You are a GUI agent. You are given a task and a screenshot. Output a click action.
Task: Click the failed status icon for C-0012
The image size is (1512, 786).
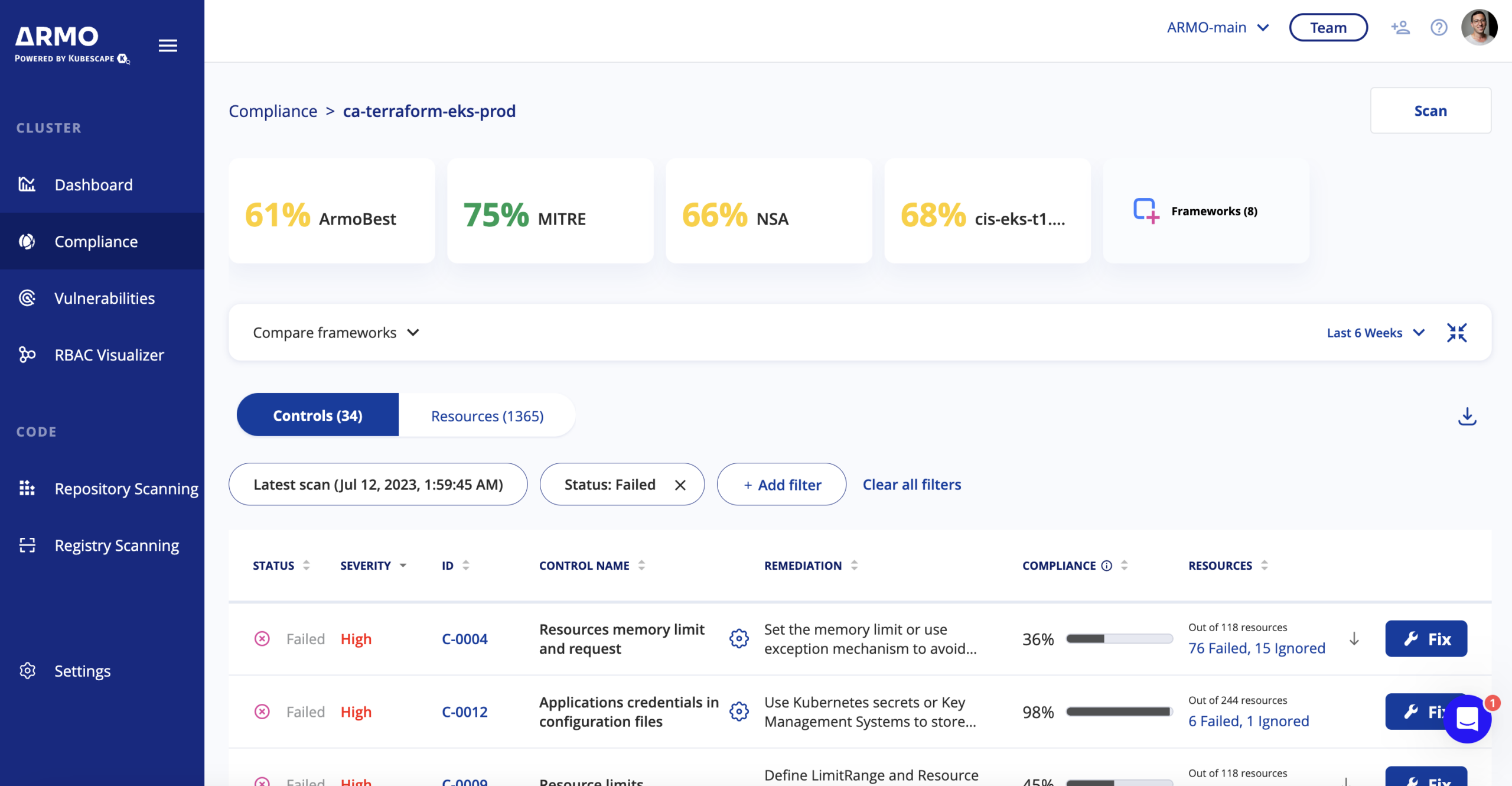tap(262, 712)
